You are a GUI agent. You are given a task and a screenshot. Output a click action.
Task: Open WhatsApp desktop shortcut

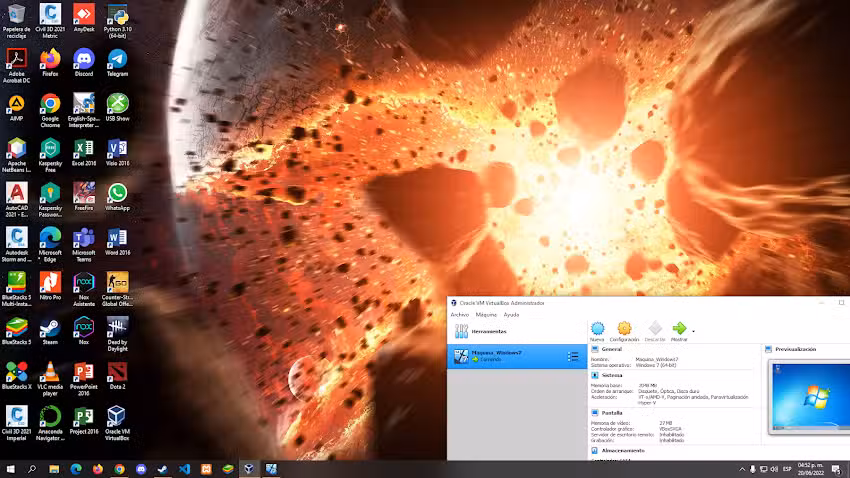pyautogui.click(x=117, y=193)
